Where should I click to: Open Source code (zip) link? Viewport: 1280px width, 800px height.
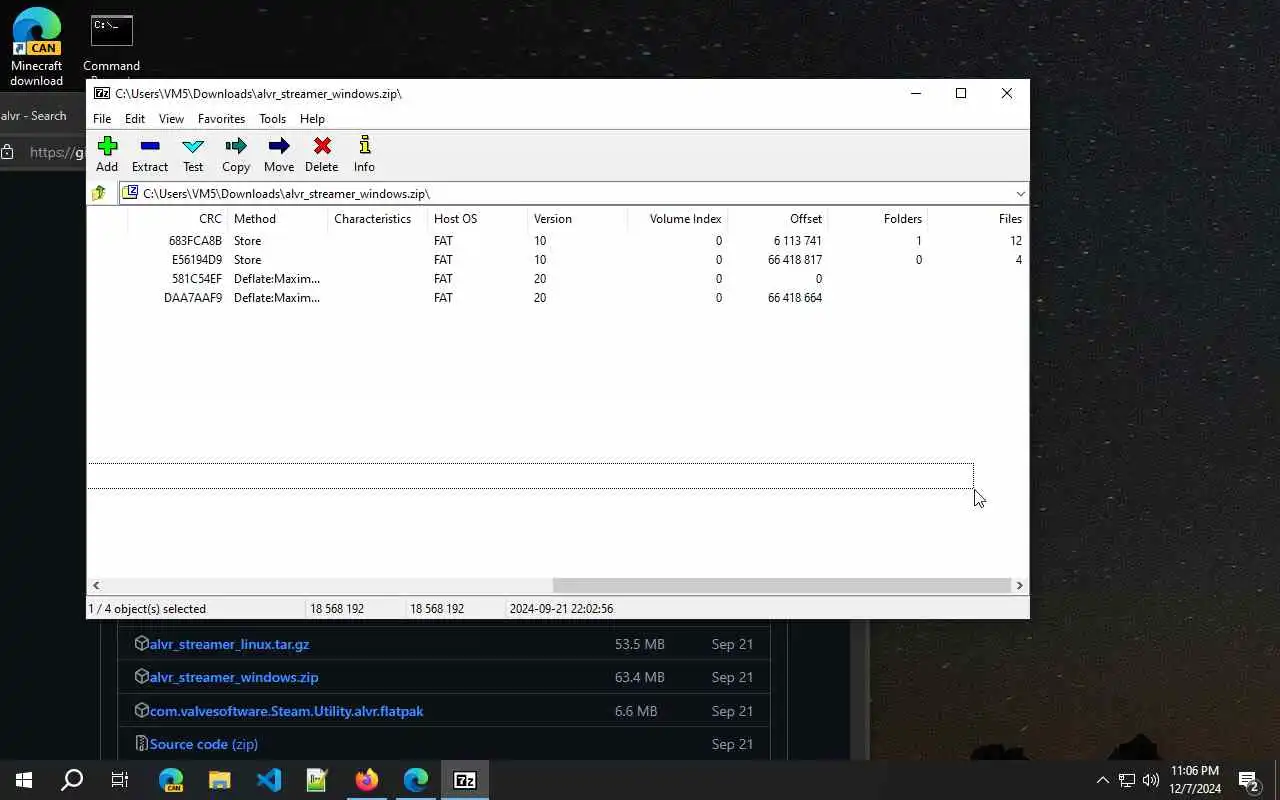point(204,744)
